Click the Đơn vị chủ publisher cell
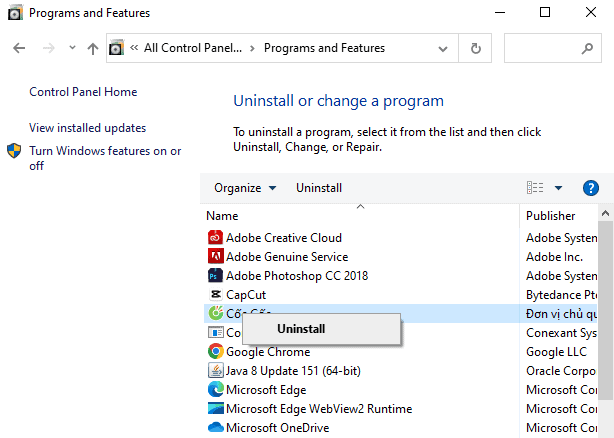This screenshot has height=438, width=614. click(x=561, y=314)
